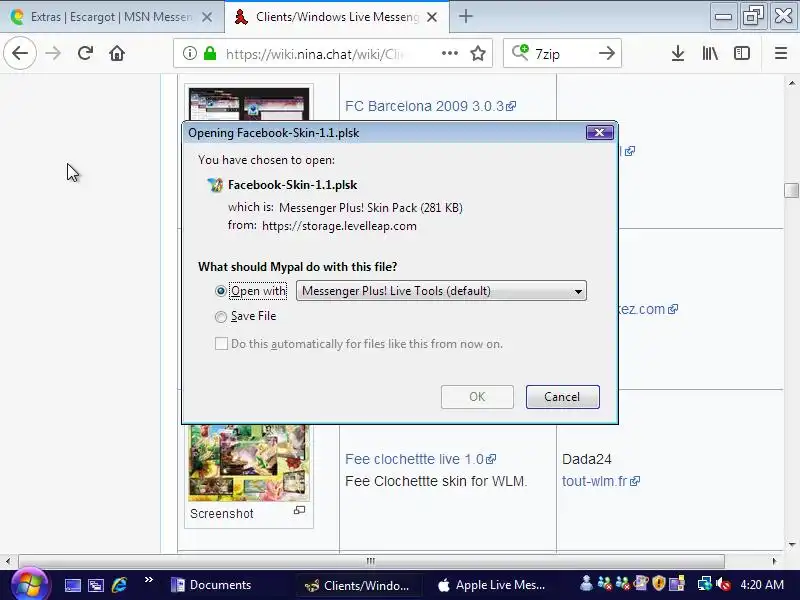Close the Clients/Windows Live Messenger tab
Image resolution: width=800 pixels, height=600 pixels.
tap(432, 17)
